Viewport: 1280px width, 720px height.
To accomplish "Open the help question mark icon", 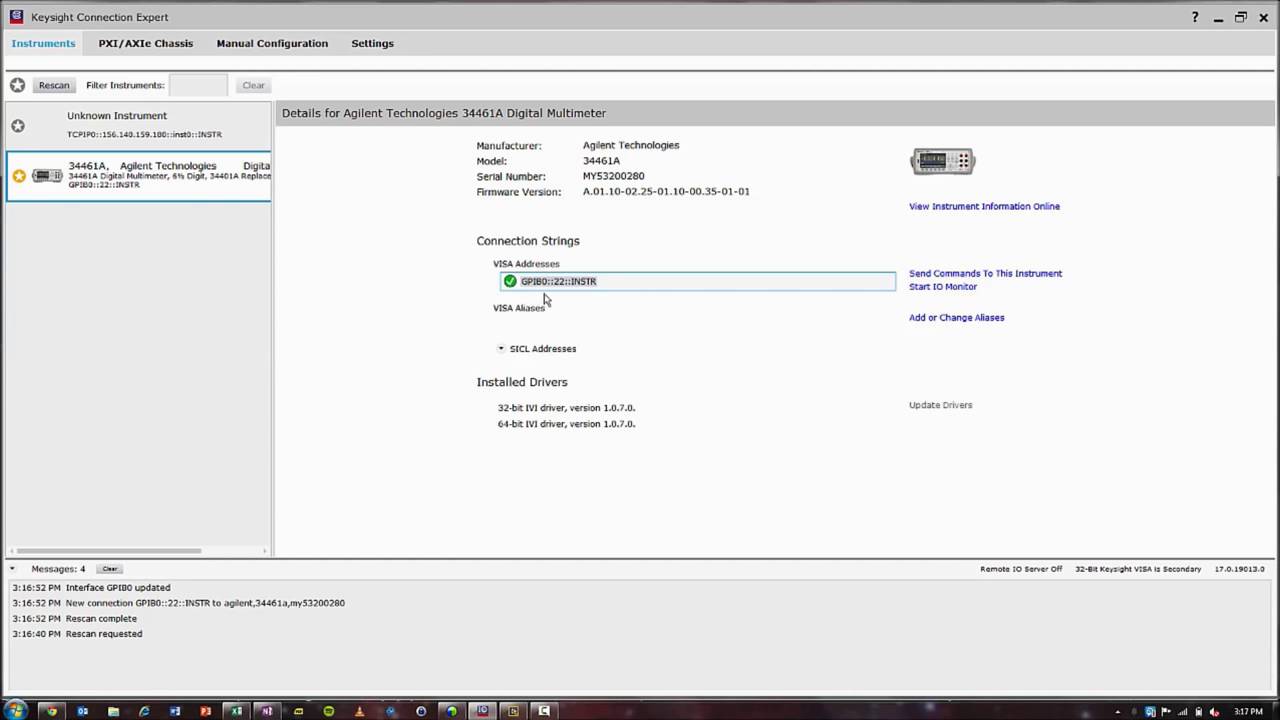I will [x=1195, y=17].
